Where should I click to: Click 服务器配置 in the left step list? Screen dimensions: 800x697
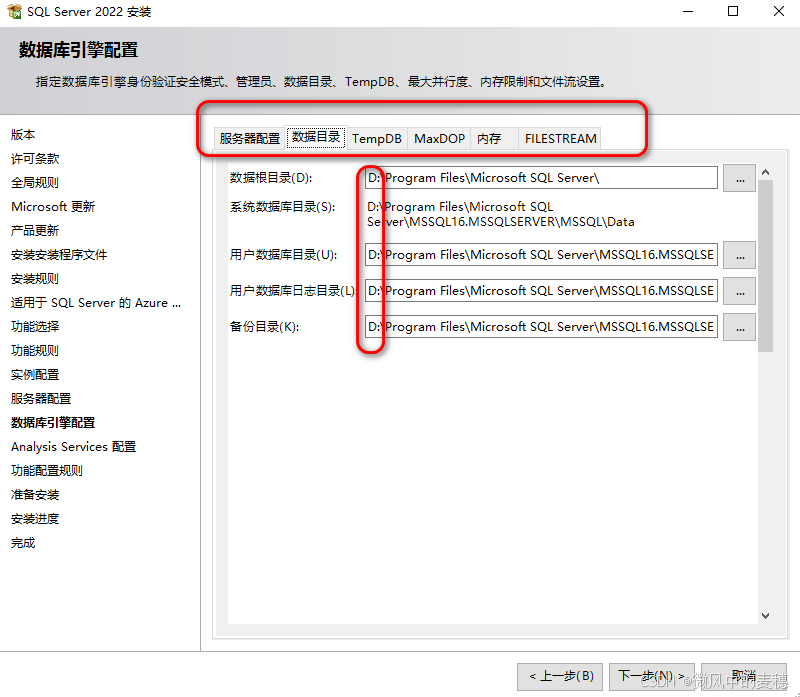pyautogui.click(x=41, y=399)
